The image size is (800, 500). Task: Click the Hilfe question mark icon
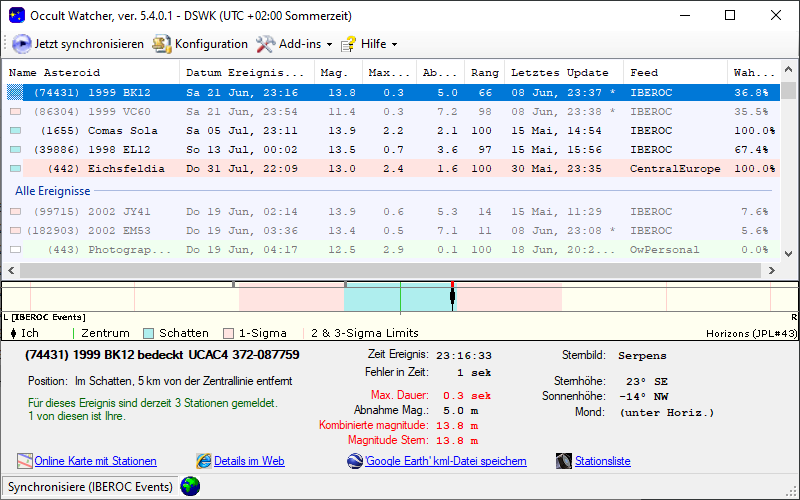348,44
